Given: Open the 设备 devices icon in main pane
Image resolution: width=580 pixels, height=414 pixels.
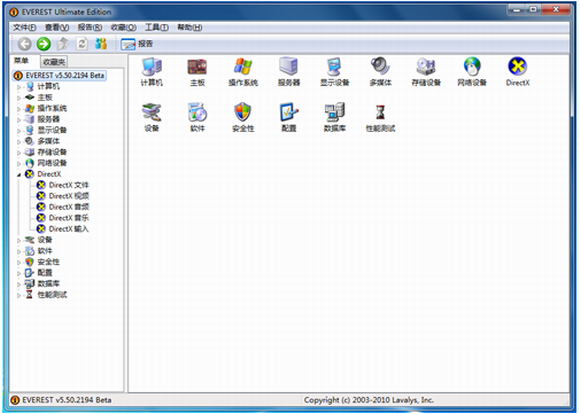Looking at the screenshot, I should (x=152, y=118).
